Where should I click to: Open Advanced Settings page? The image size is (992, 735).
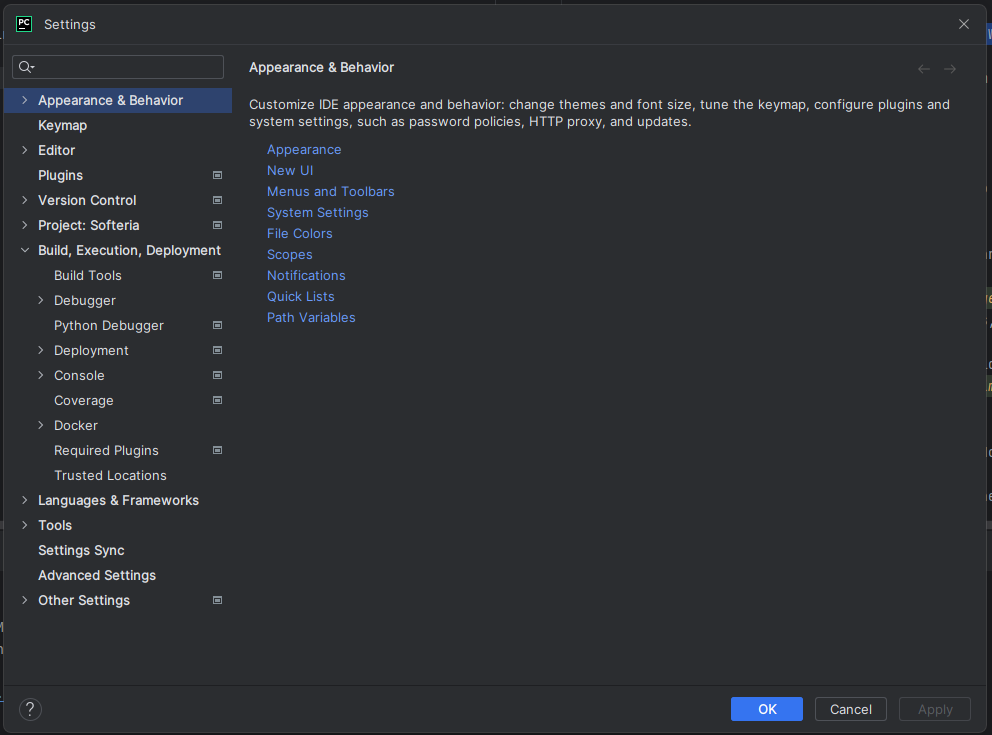[97, 575]
